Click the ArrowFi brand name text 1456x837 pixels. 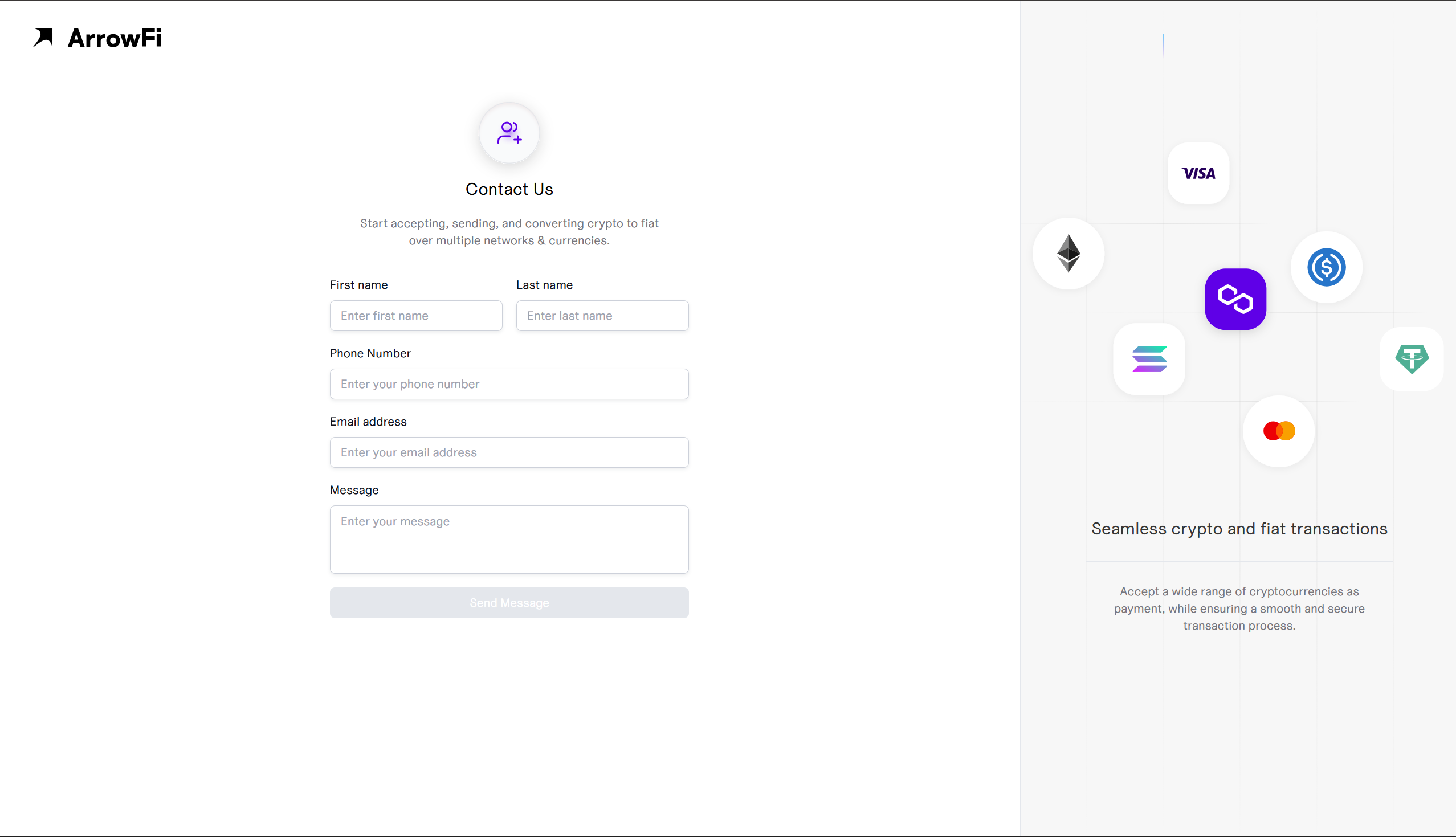click(x=115, y=38)
